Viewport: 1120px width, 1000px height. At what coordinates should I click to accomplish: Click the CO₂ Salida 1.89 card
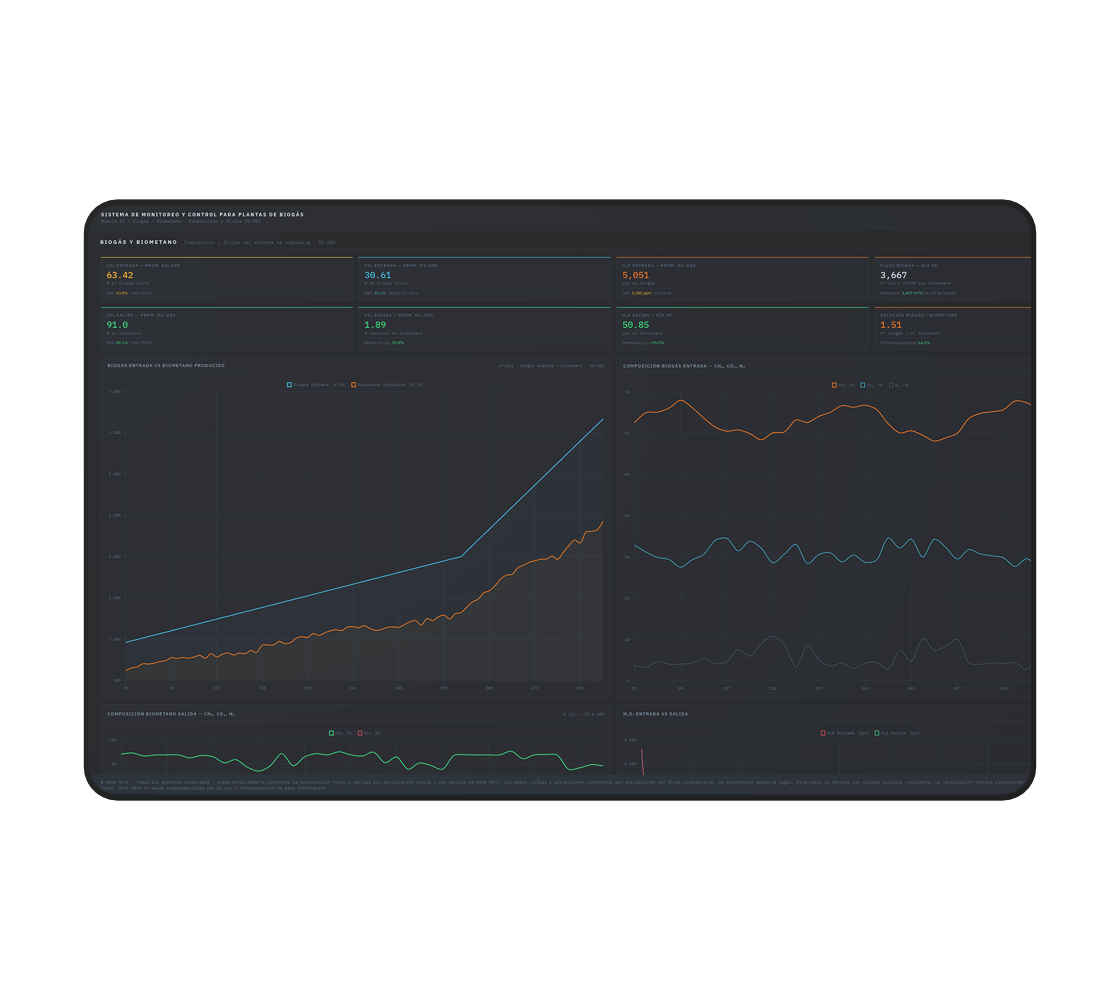pos(484,329)
